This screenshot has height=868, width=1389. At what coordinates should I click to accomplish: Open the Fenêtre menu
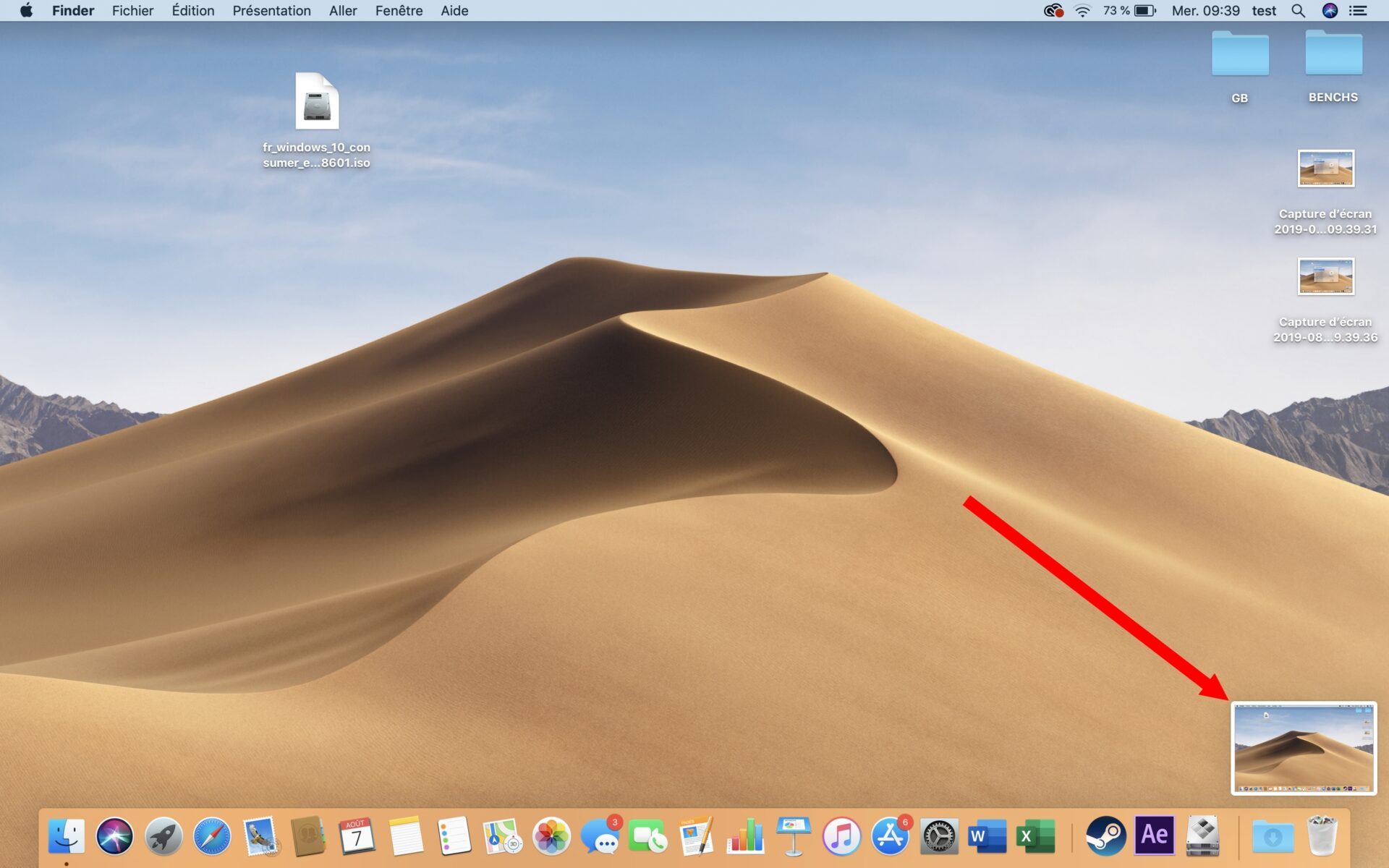(399, 11)
